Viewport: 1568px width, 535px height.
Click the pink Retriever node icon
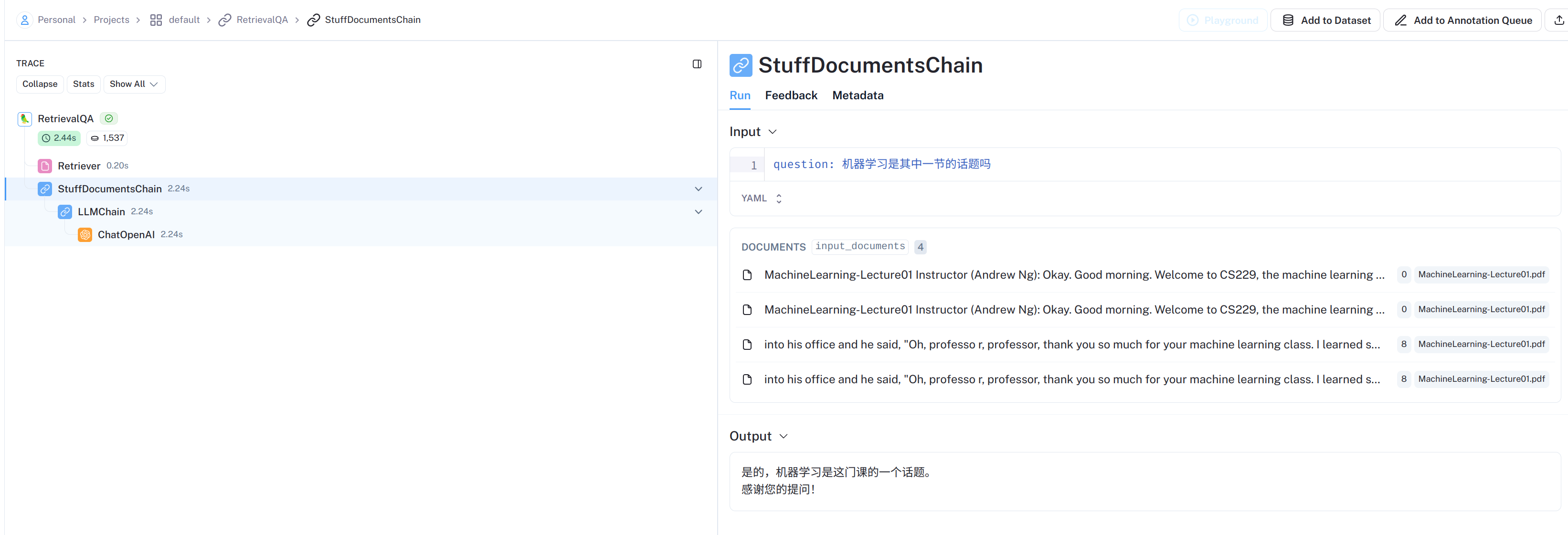click(45, 166)
